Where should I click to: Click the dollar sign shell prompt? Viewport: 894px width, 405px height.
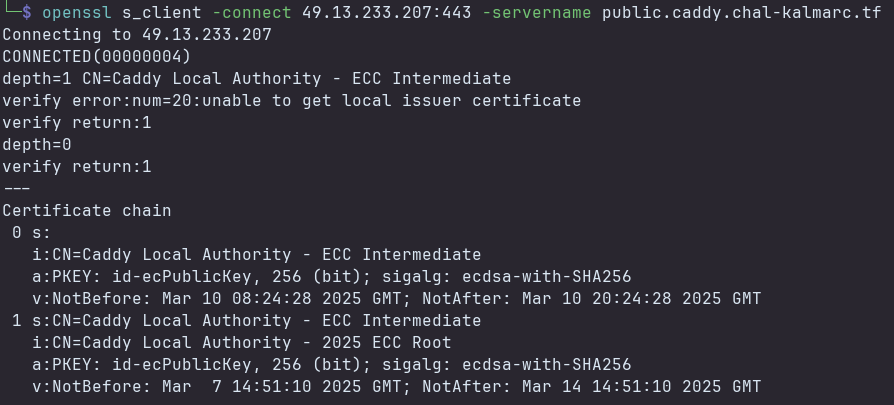pyautogui.click(x=27, y=12)
